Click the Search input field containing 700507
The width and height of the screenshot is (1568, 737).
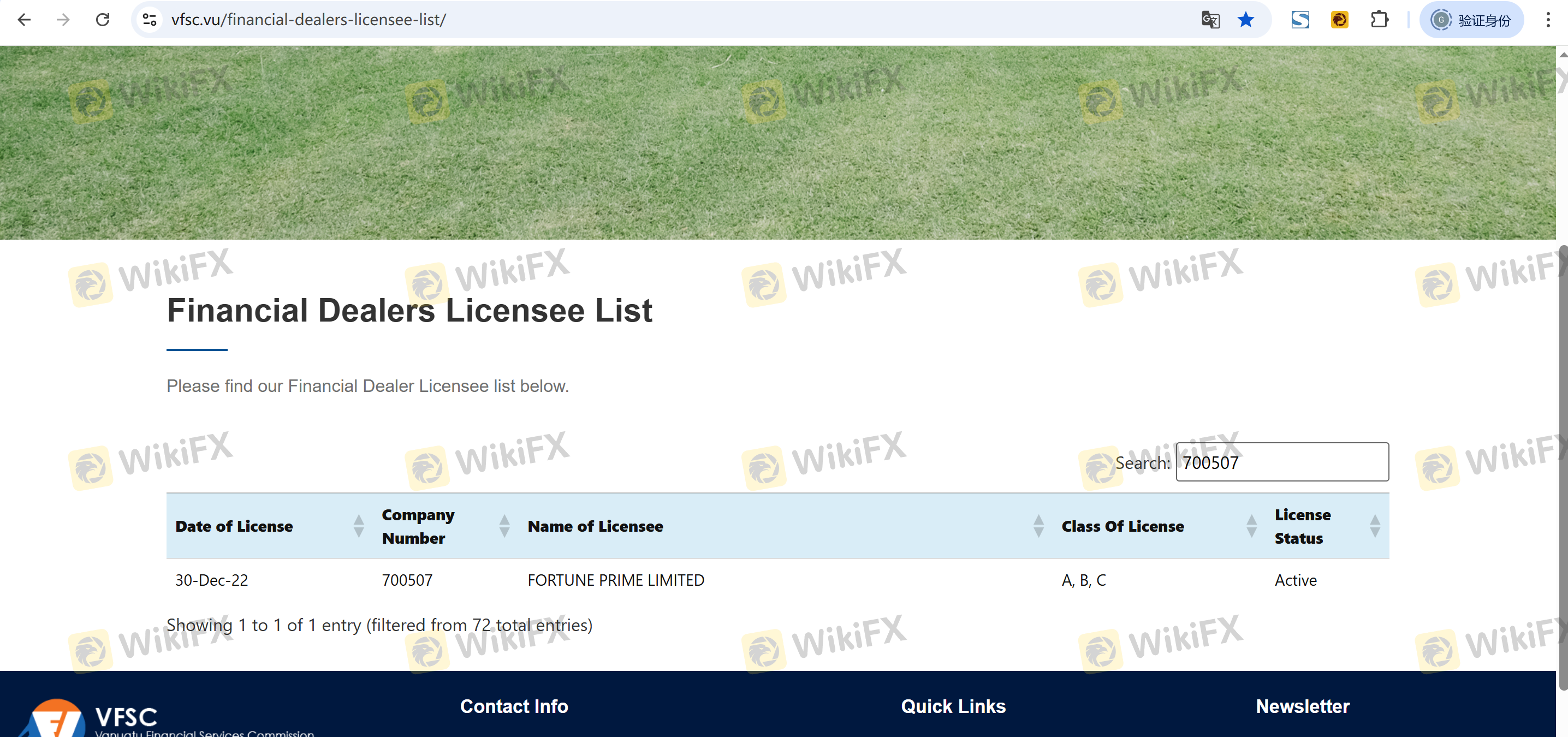[x=1281, y=462]
